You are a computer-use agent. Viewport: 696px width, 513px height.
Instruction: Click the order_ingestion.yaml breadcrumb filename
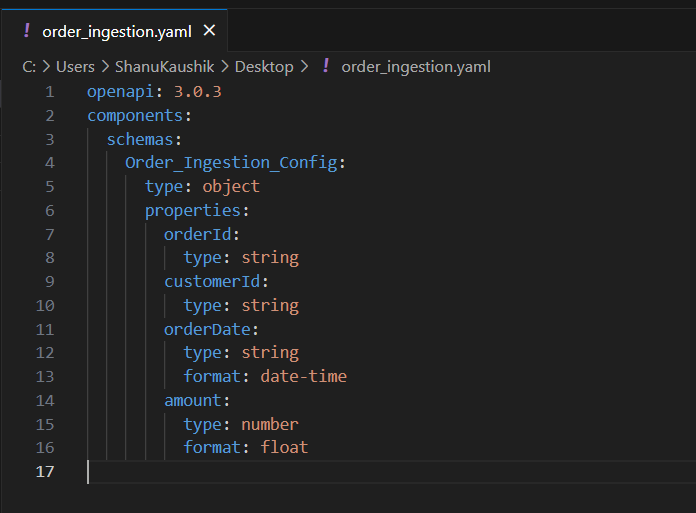tap(416, 67)
